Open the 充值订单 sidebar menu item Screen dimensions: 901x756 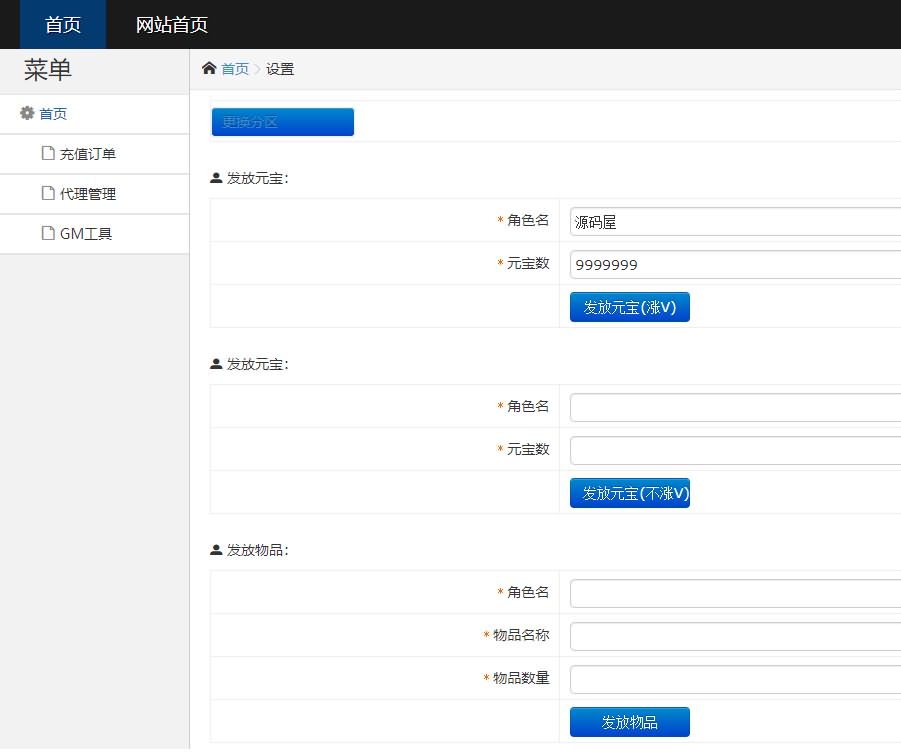point(88,154)
